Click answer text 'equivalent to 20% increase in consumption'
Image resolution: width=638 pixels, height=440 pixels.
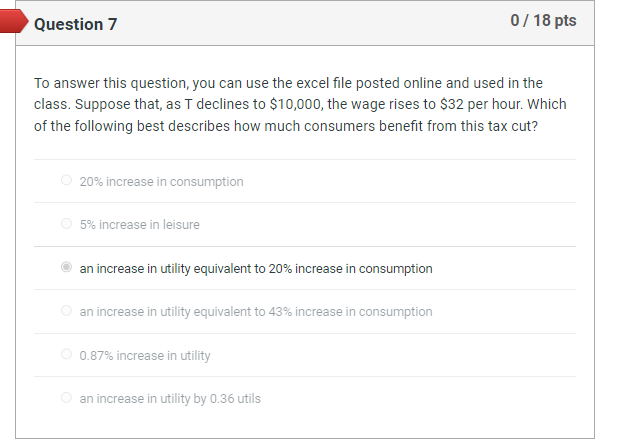256,268
